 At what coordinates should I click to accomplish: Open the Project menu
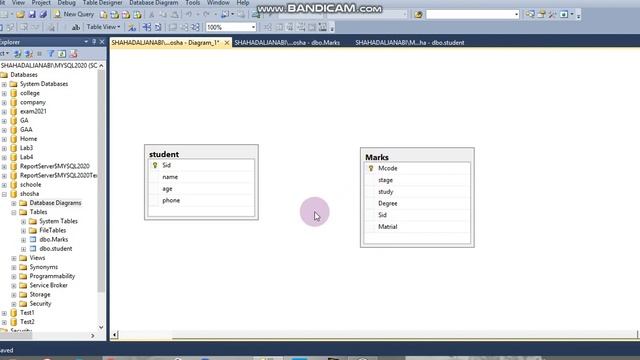pyautogui.click(x=41, y=3)
